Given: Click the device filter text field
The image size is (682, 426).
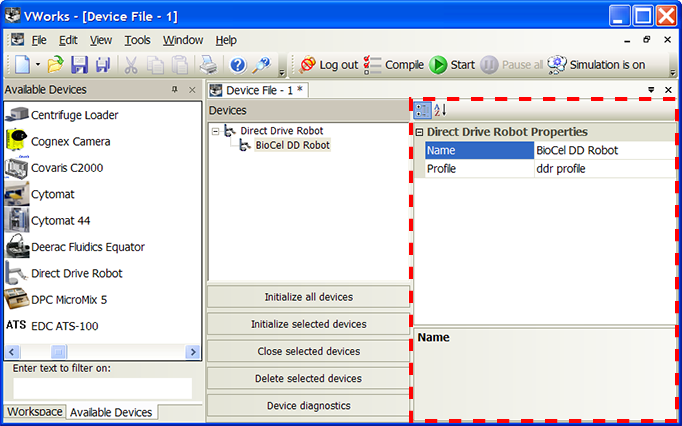Looking at the screenshot, I should click(102, 388).
